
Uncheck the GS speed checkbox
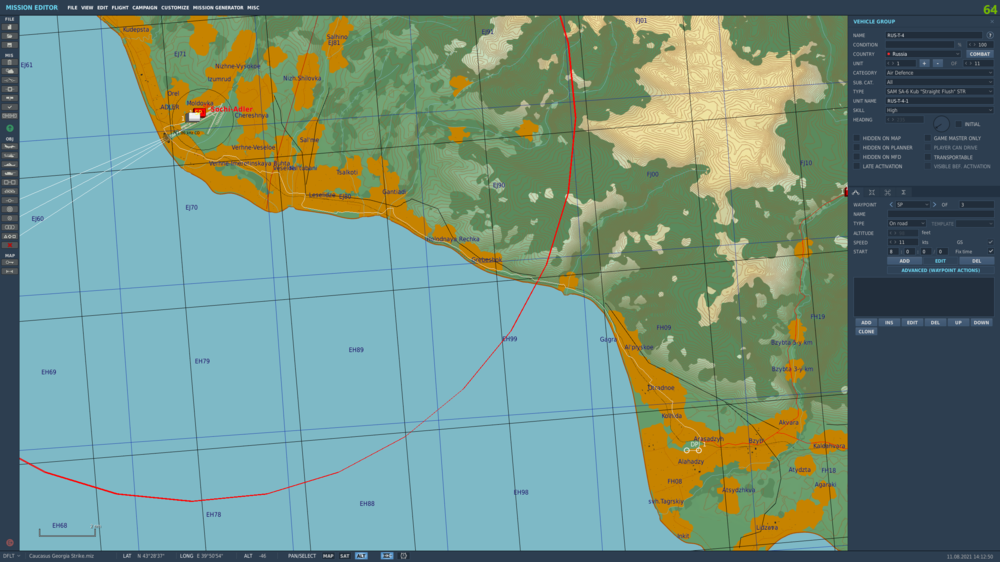[x=990, y=242]
